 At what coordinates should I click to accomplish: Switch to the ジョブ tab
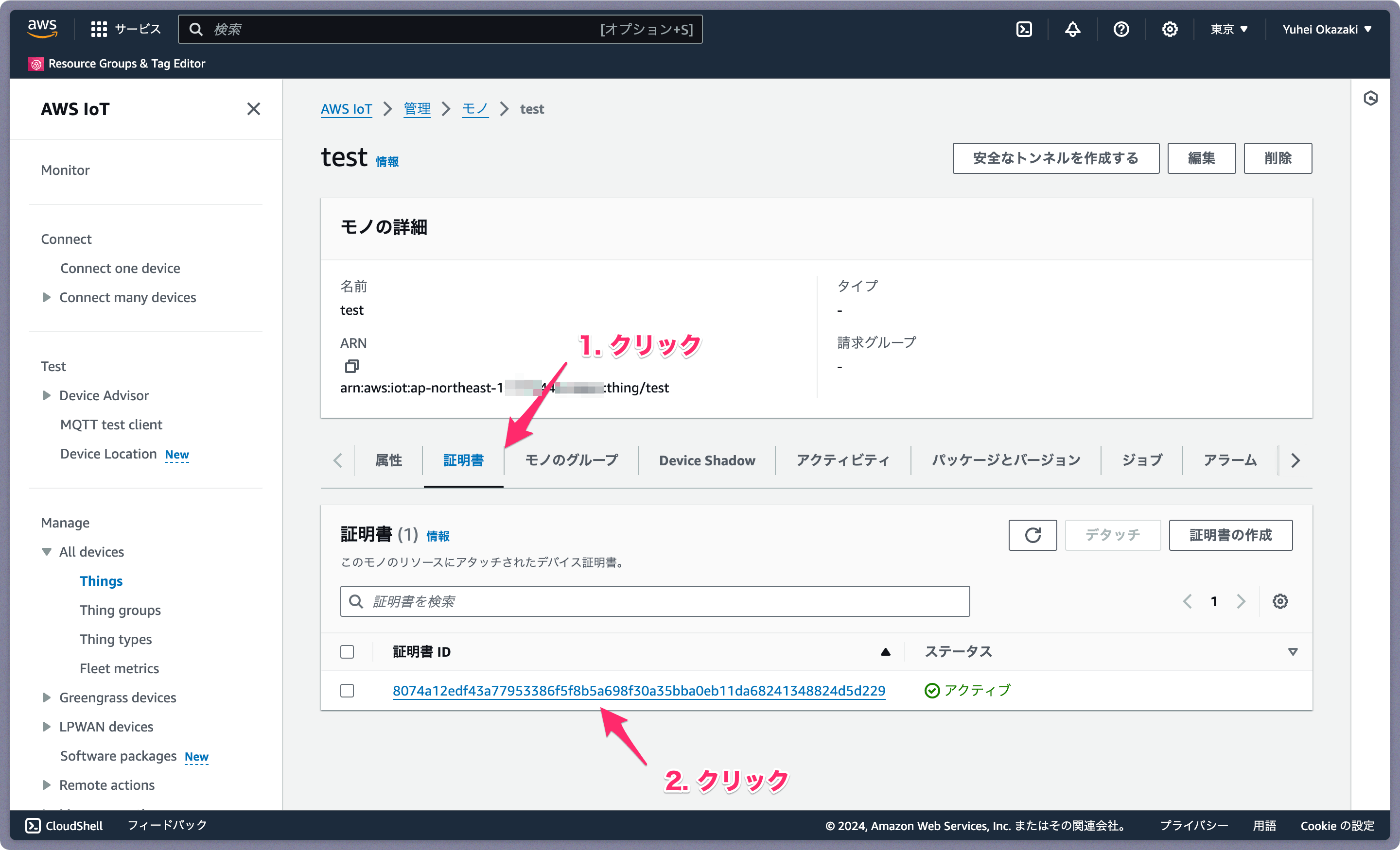point(1142,460)
